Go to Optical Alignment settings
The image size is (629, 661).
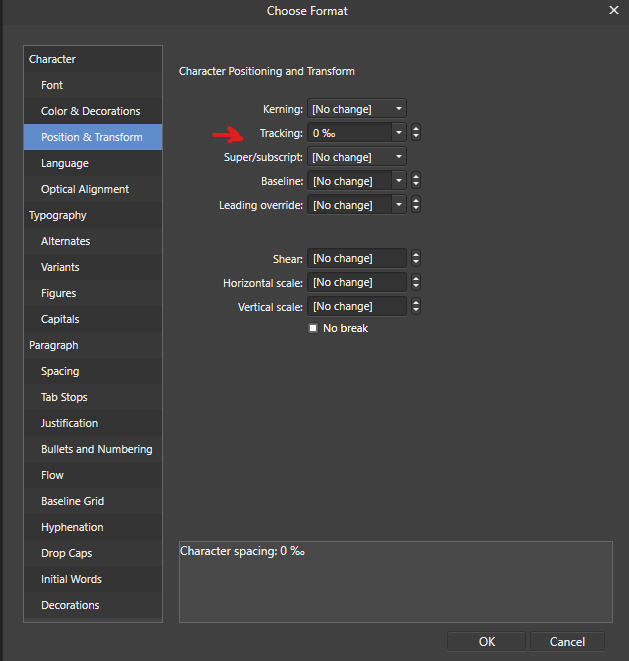tap(84, 189)
